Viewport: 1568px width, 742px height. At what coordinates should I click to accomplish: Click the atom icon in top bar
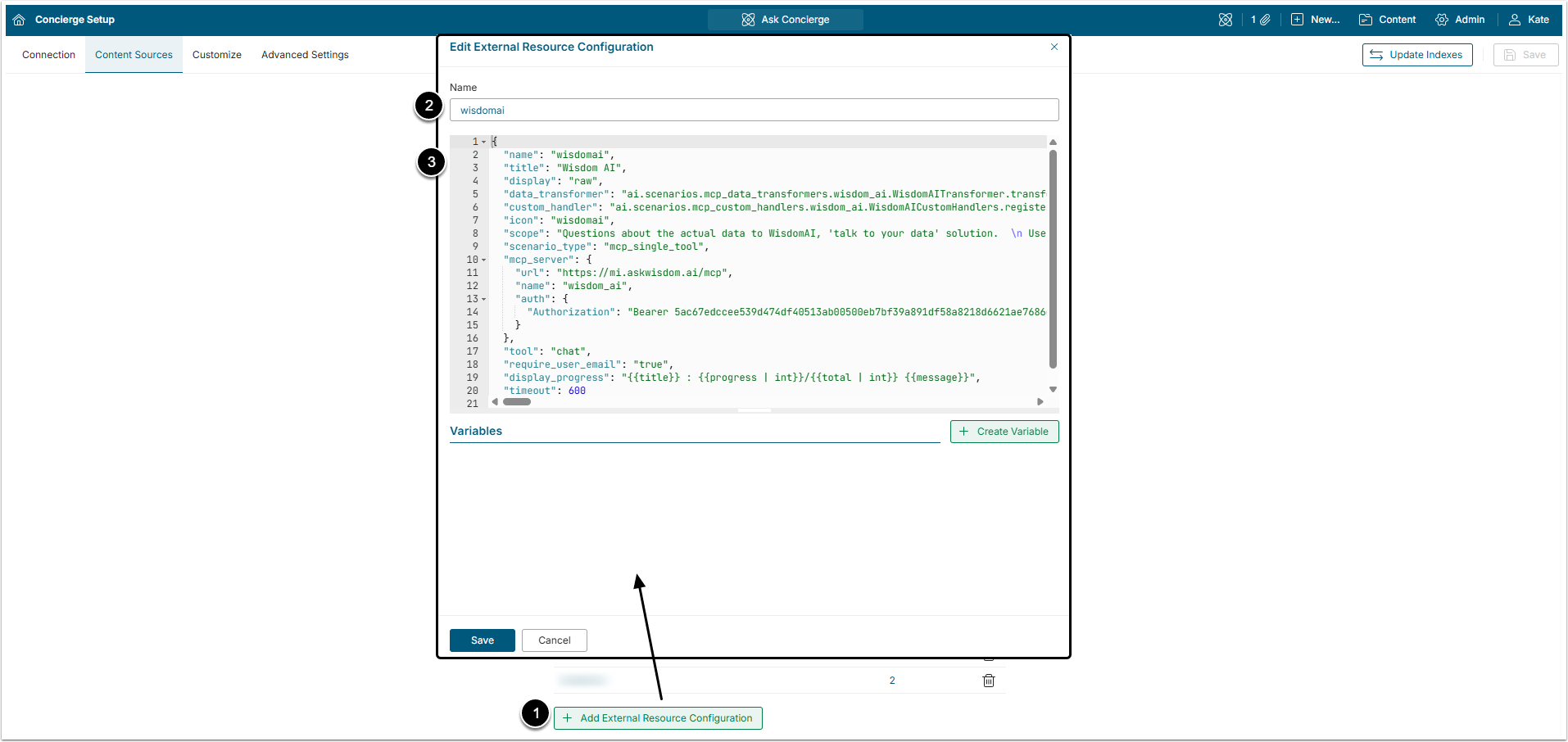click(1225, 20)
